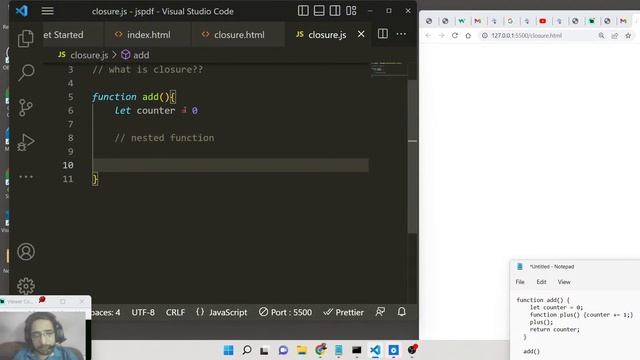Toggle primary side bar layout icon
The image size is (640, 360).
point(303,11)
